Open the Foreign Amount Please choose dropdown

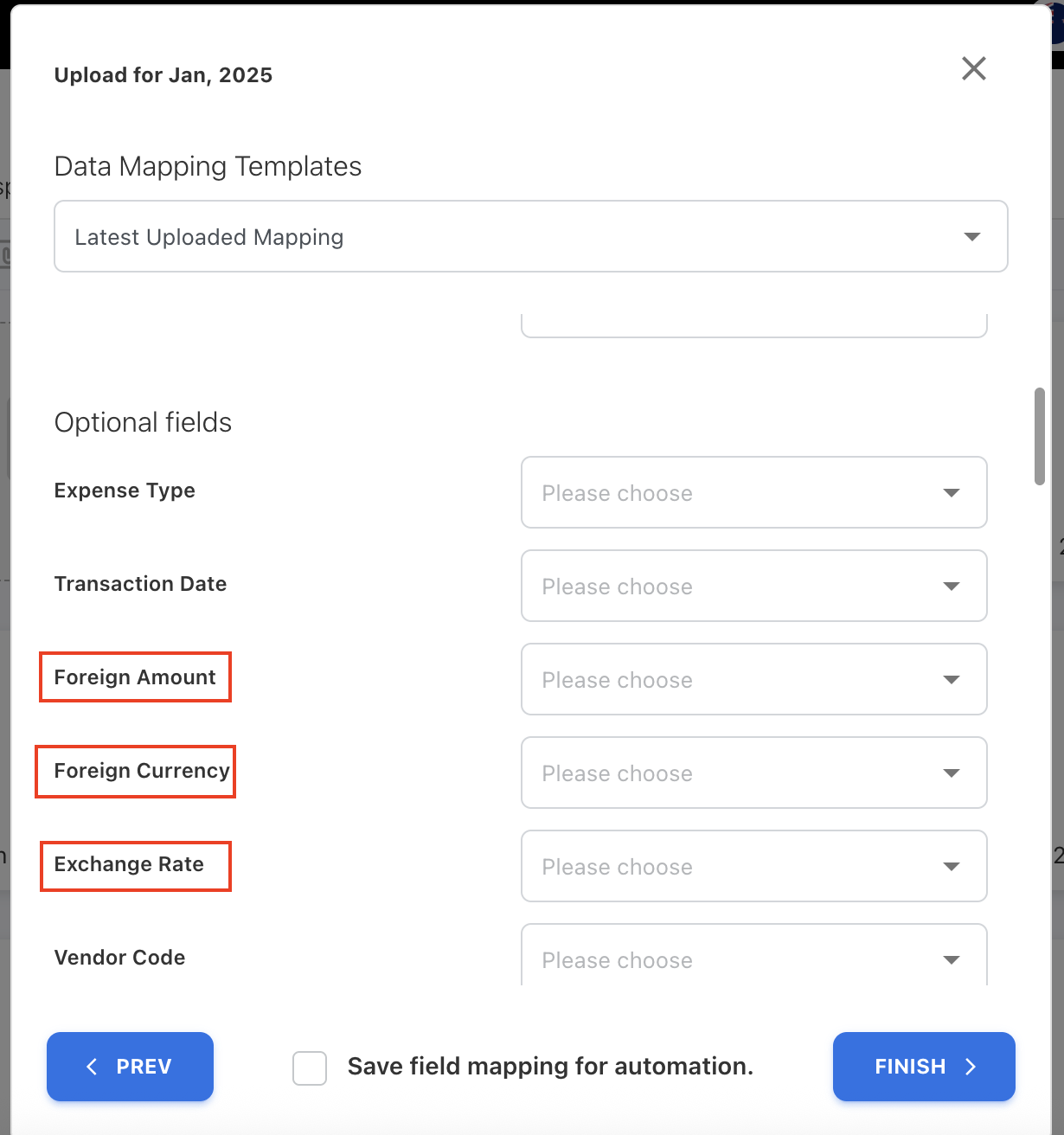click(x=753, y=680)
